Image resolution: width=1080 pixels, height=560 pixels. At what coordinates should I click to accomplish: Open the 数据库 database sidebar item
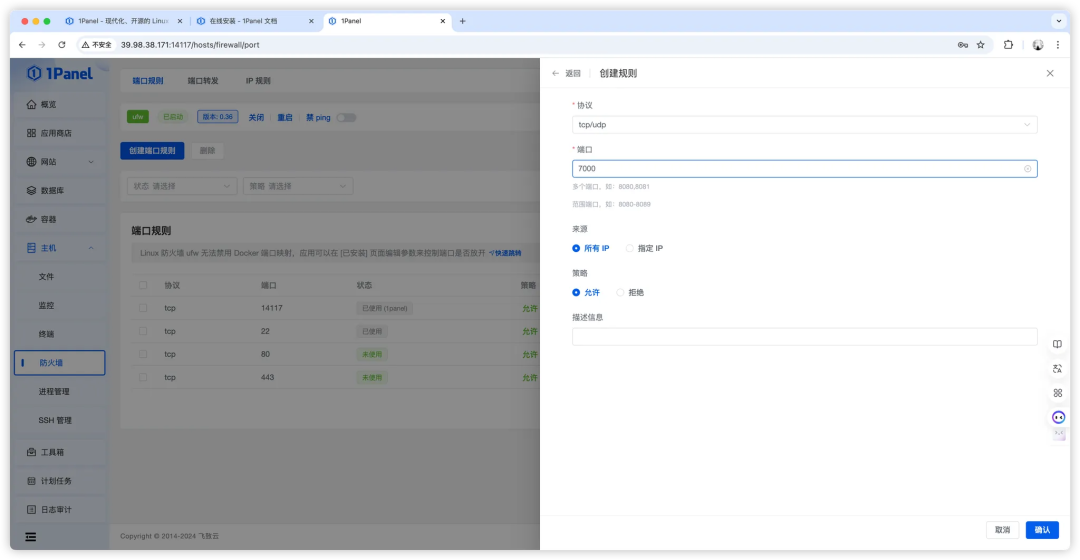(x=59, y=191)
